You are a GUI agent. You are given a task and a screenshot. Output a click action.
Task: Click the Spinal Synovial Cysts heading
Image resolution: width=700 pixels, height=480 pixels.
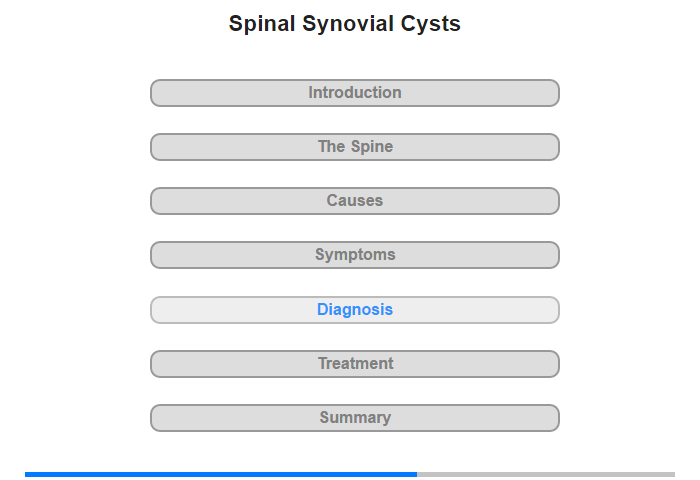tap(345, 24)
